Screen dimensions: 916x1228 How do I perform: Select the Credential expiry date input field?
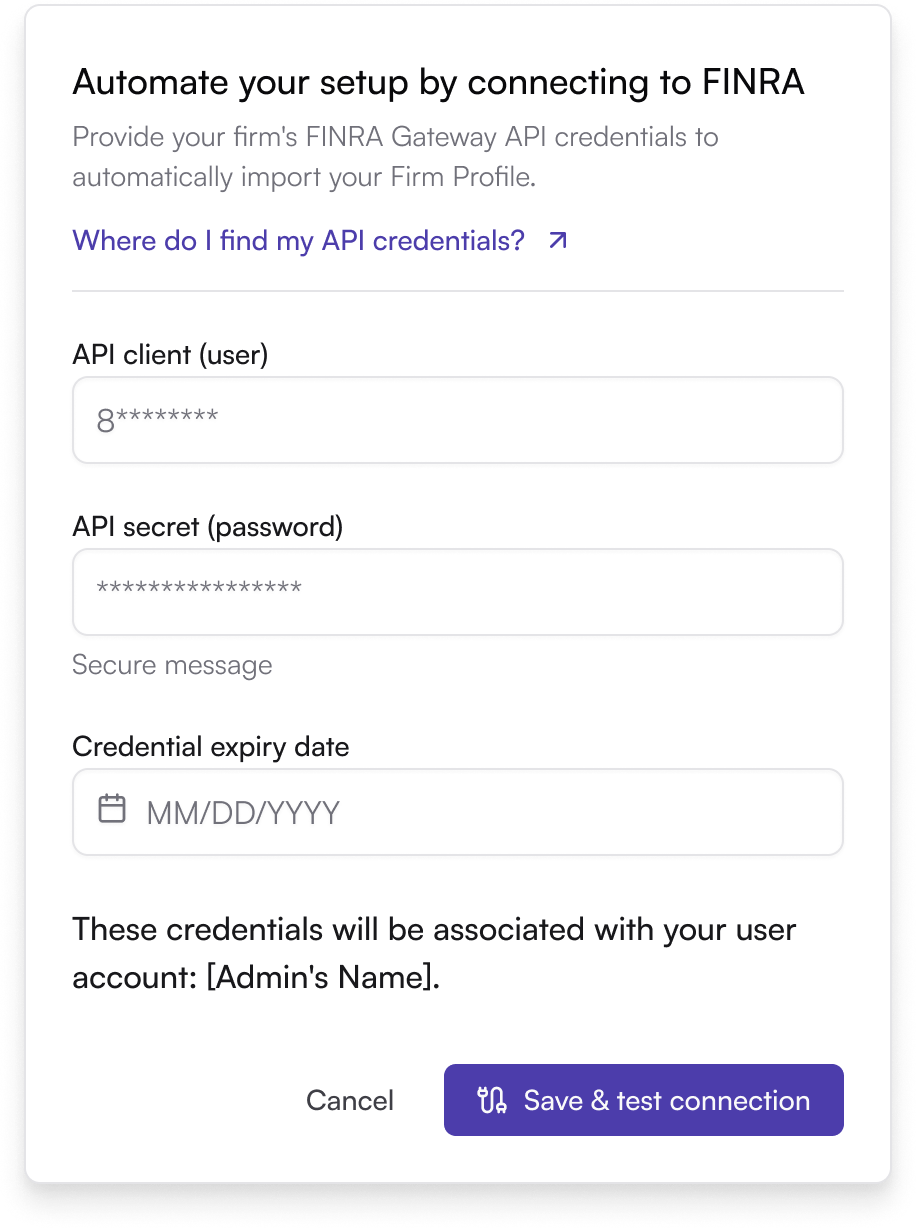click(458, 812)
